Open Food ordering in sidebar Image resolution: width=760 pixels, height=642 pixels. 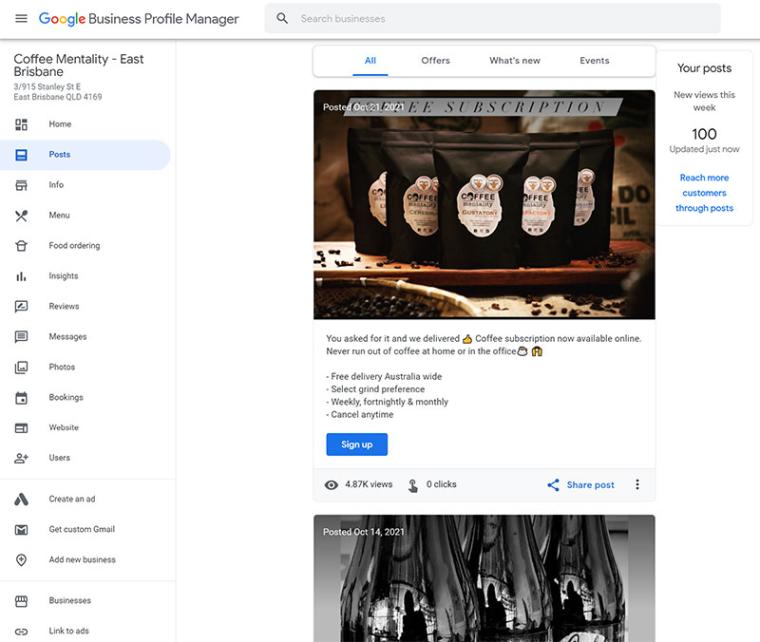click(x=74, y=246)
